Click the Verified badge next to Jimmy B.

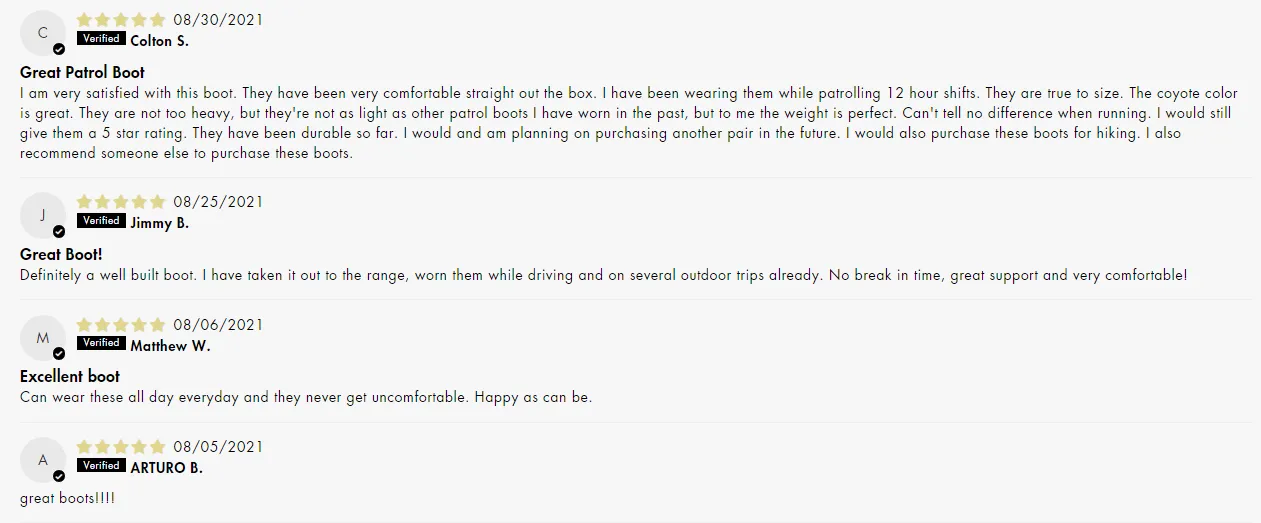[101, 221]
